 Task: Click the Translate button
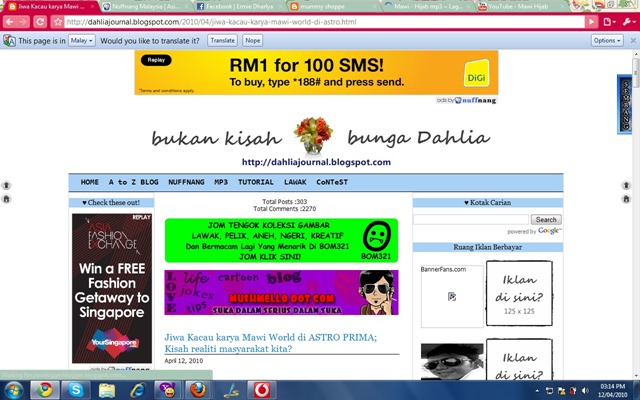click(x=222, y=40)
